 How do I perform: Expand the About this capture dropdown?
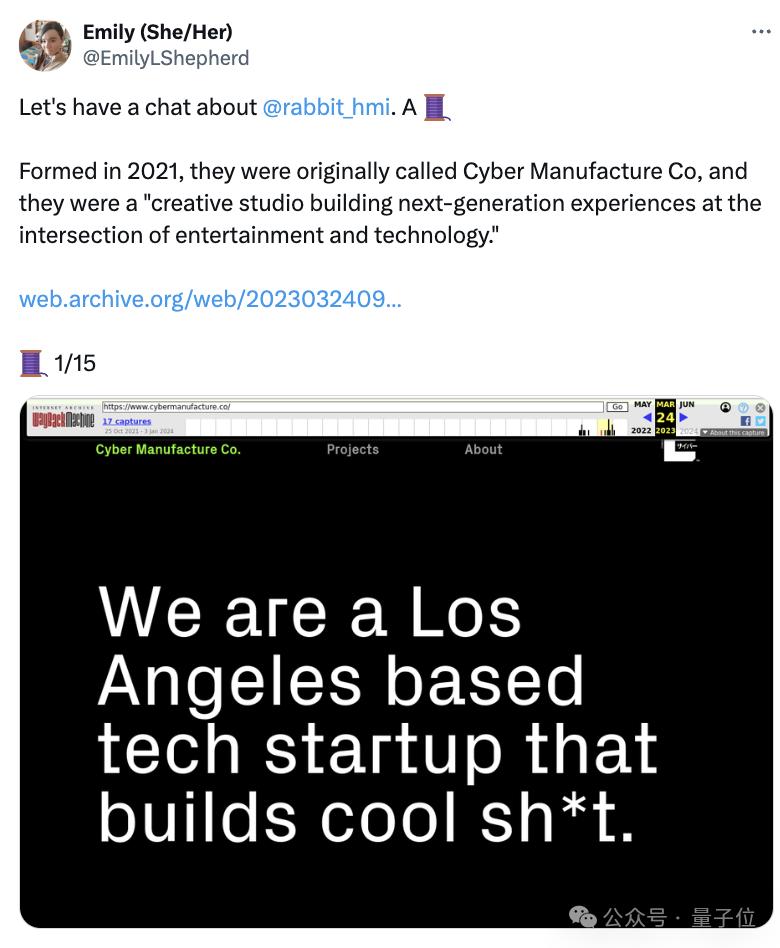733,432
